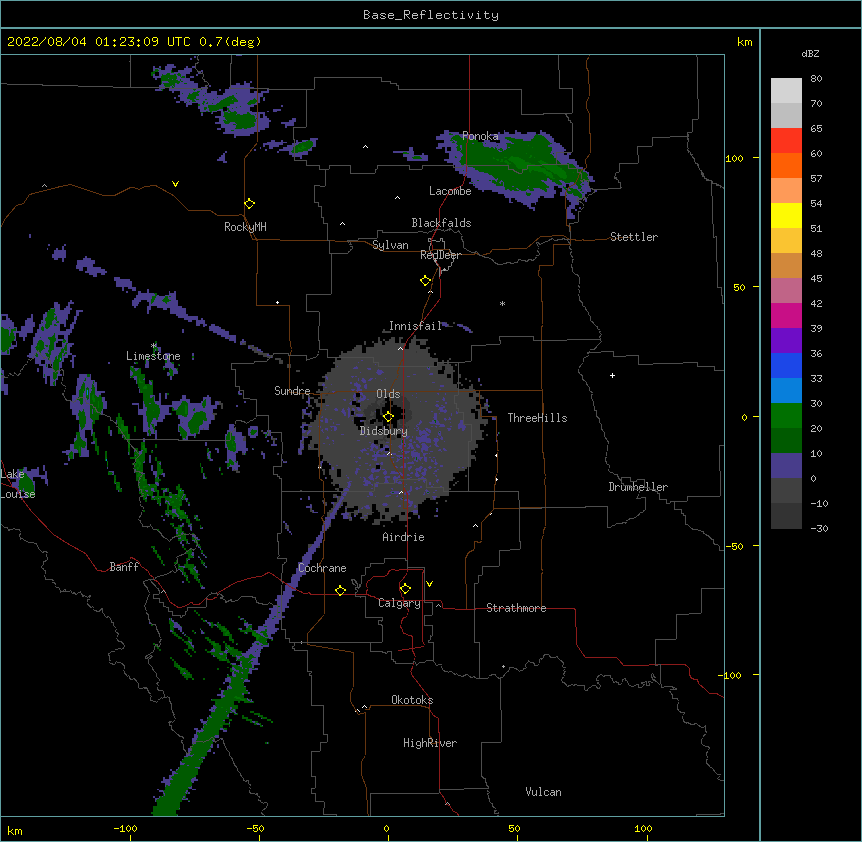Click the red 65 dBZ legend swatch
862x842 pixels.
tap(786, 141)
